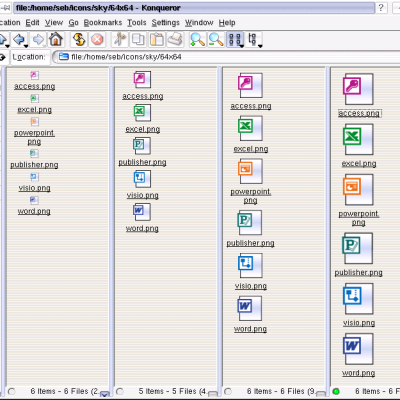
Task: Zoom in with the magnifier plus icon
Action: pyautogui.click(x=197, y=39)
